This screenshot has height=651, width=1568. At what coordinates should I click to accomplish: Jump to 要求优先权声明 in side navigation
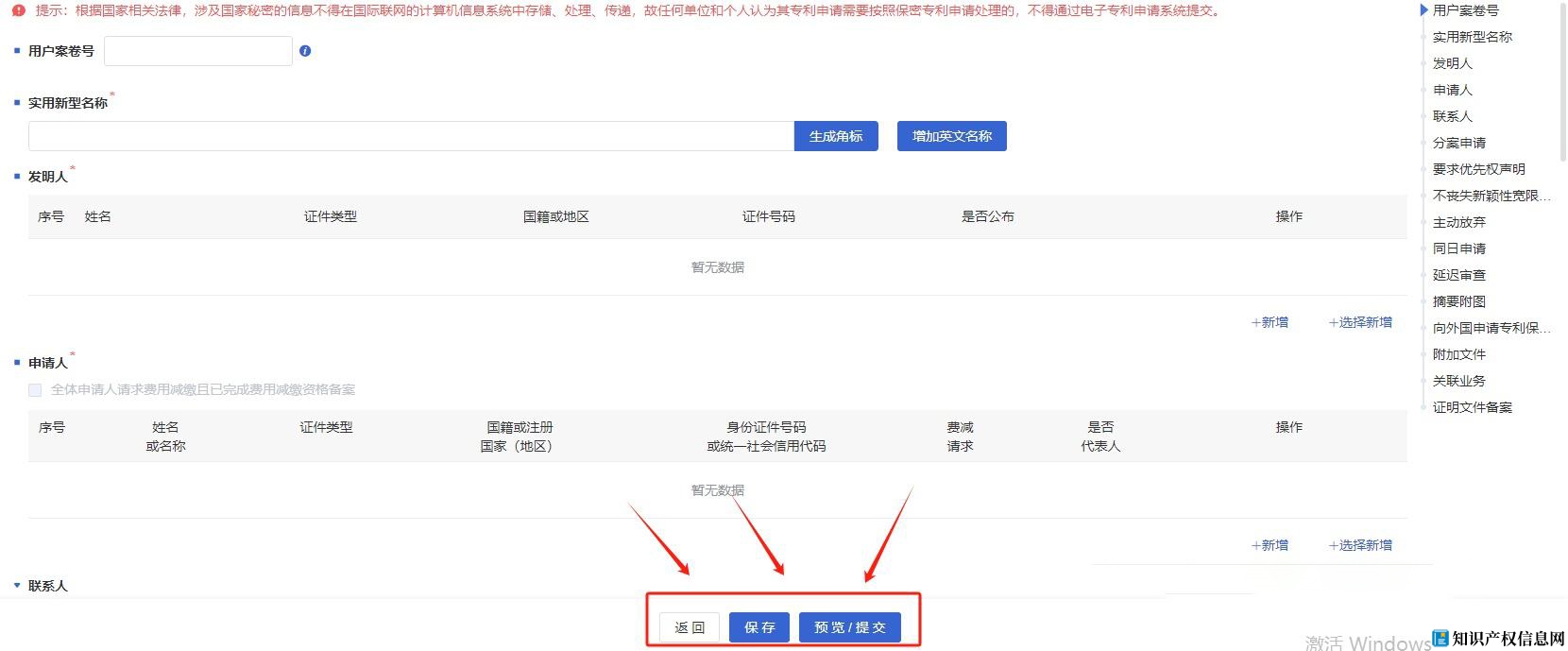pos(1478,169)
